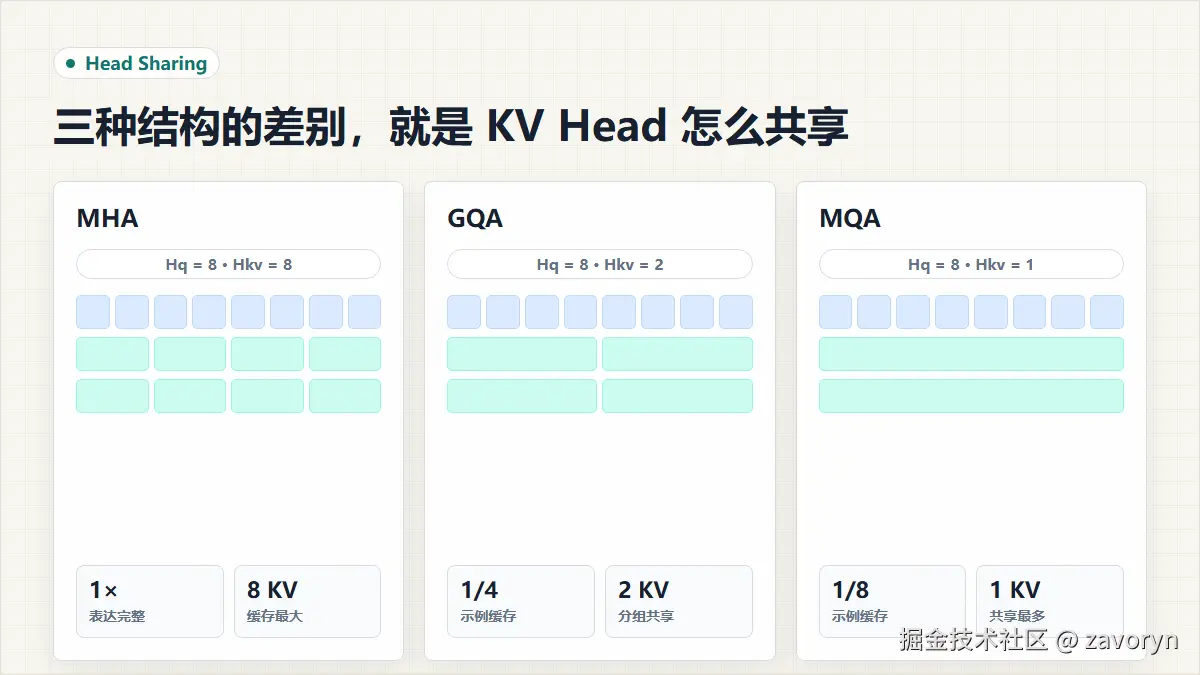Screen dimensions: 1200x675
Task: Click the 2 KV 分组共享 stat box
Action: pos(678,601)
